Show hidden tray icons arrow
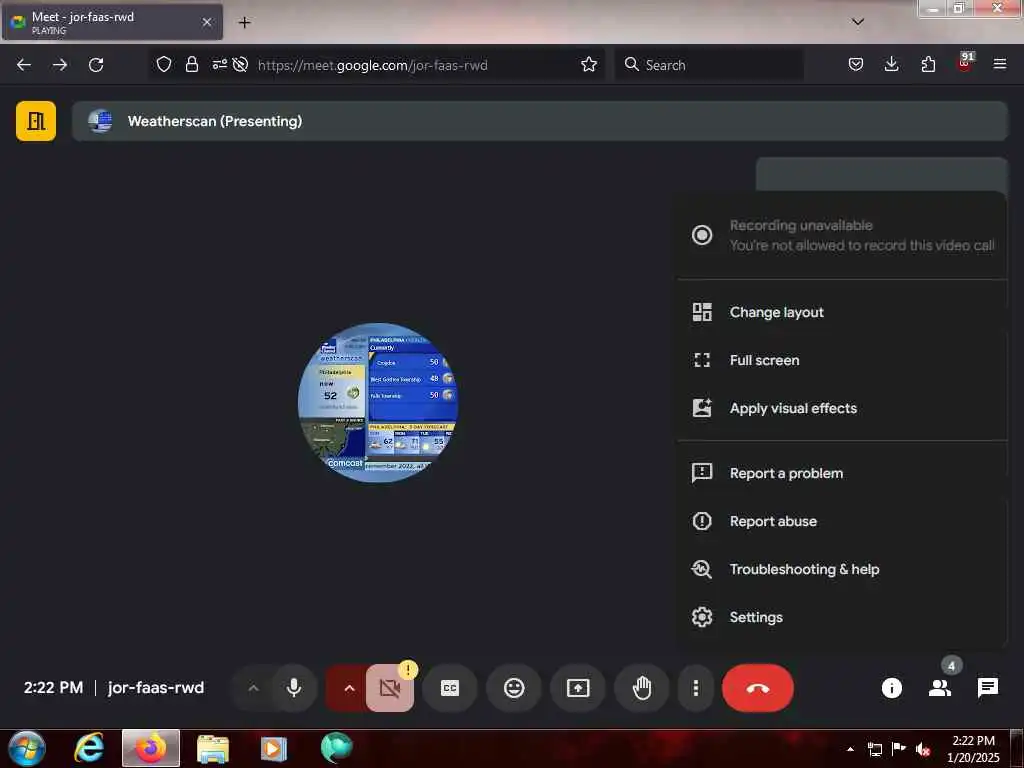 click(850, 749)
